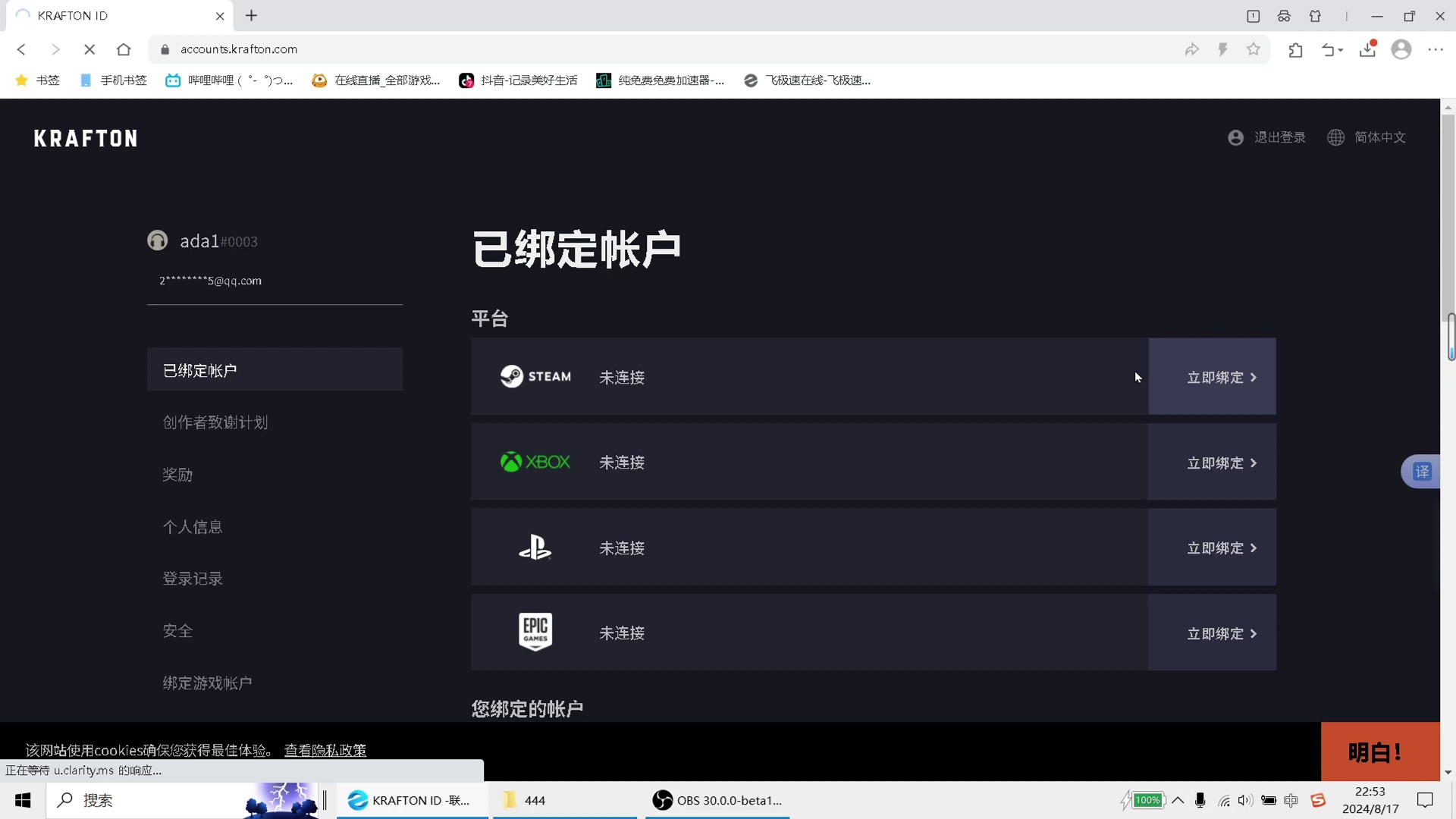Select 已绑定帐户 in the sidebar
1456x819 pixels.
click(275, 369)
